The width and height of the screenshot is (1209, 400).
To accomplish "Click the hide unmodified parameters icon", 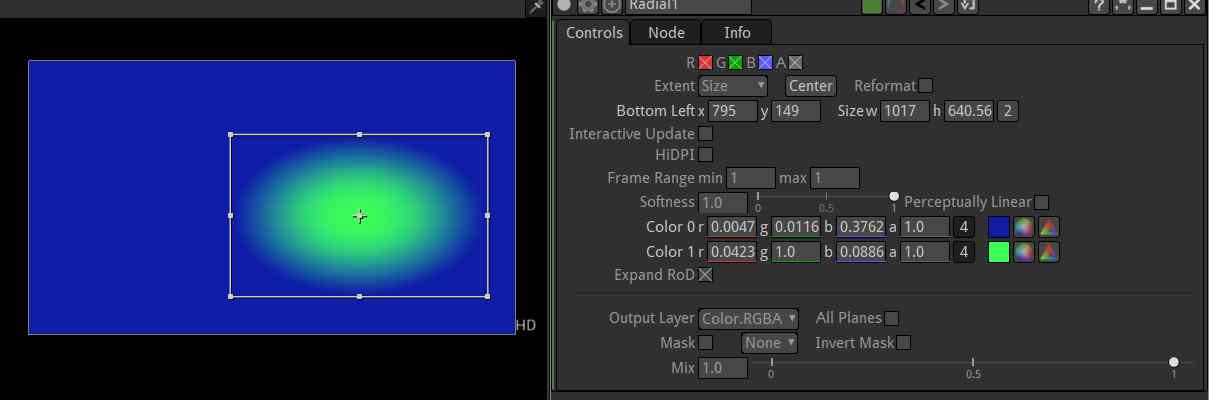I will [x=1122, y=5].
